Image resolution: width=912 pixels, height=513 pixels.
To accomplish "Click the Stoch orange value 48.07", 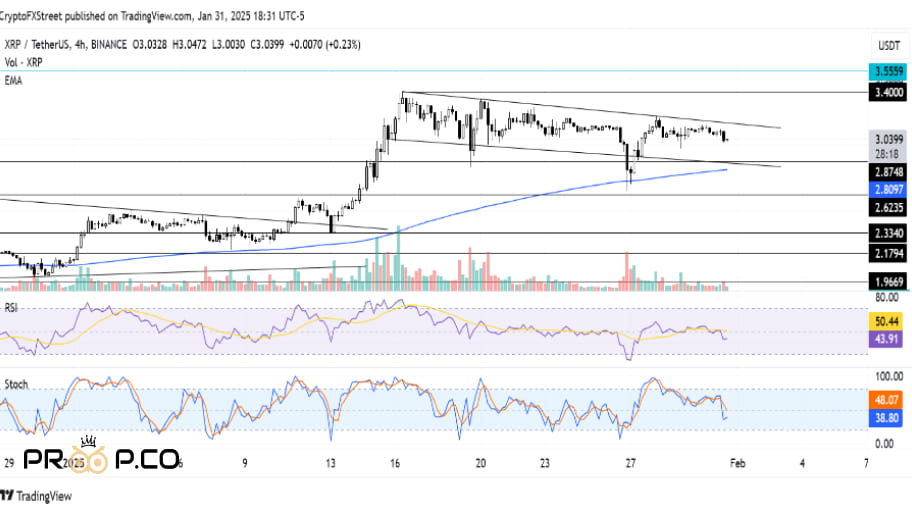I will pos(886,400).
